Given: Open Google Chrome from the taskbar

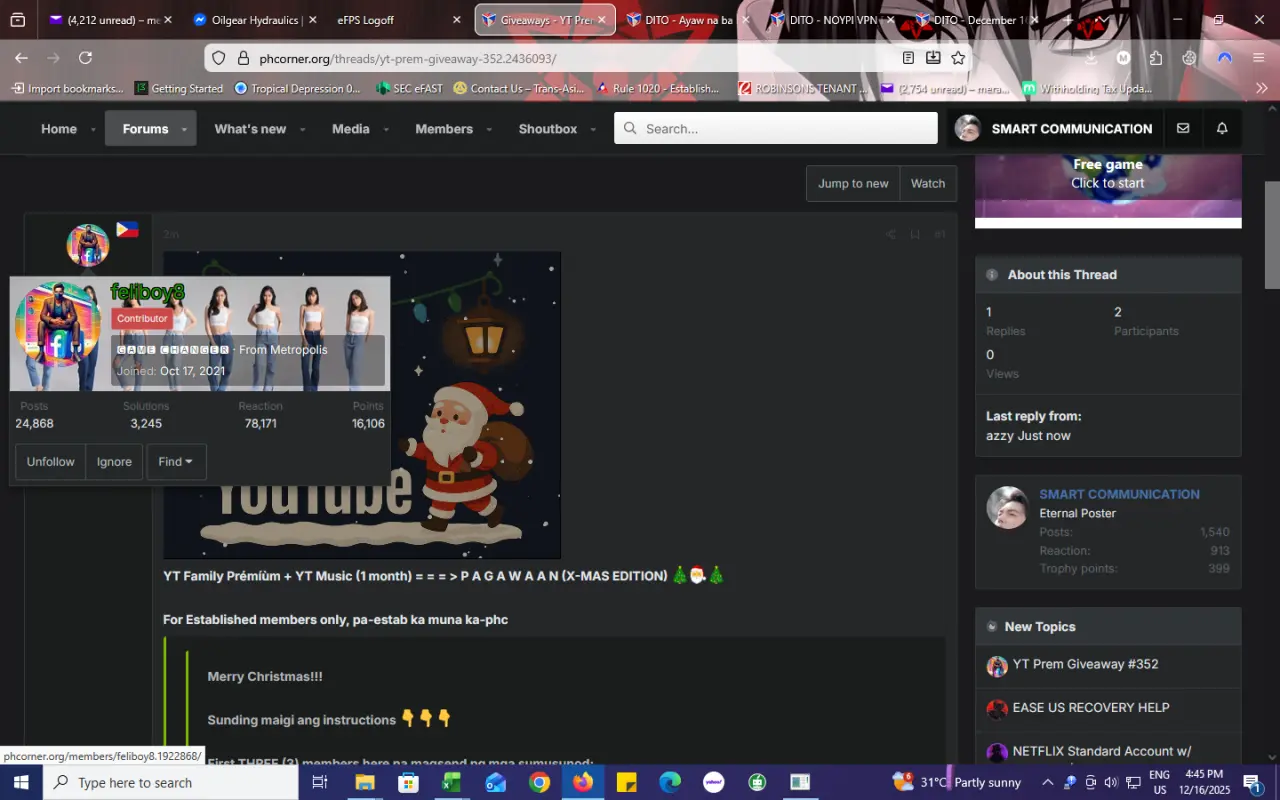Looking at the screenshot, I should [x=539, y=782].
